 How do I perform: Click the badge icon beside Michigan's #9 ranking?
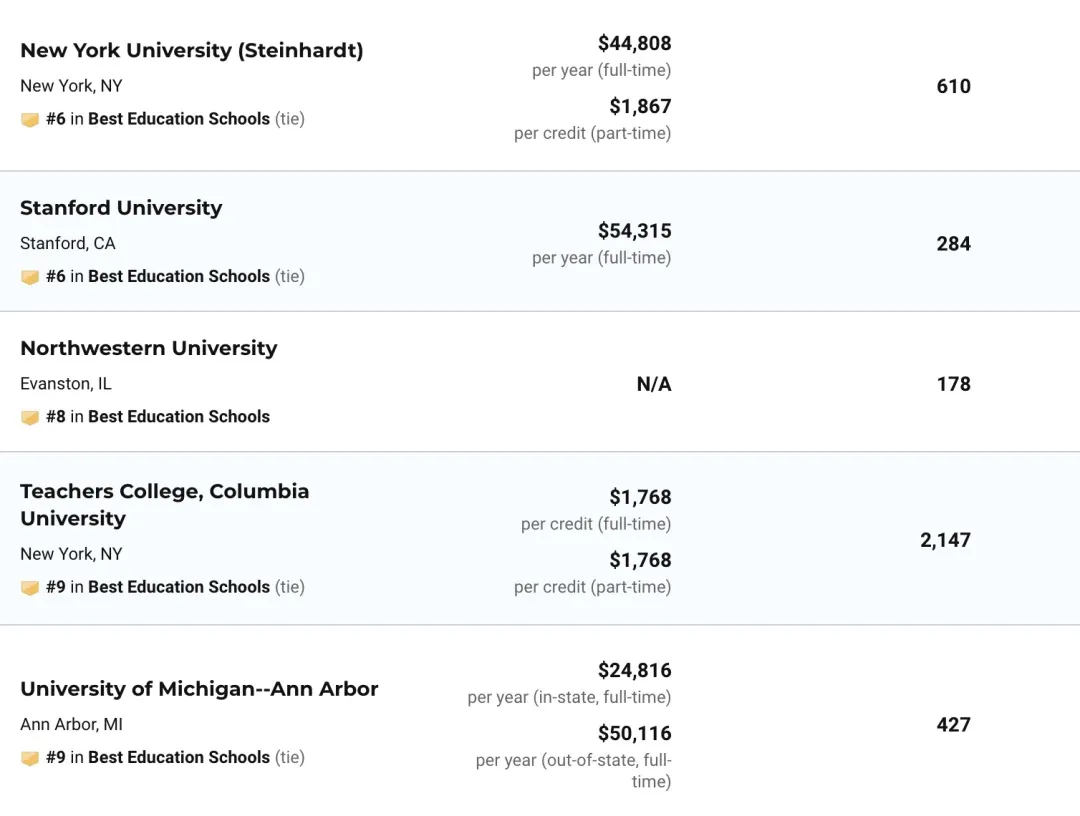pos(30,758)
